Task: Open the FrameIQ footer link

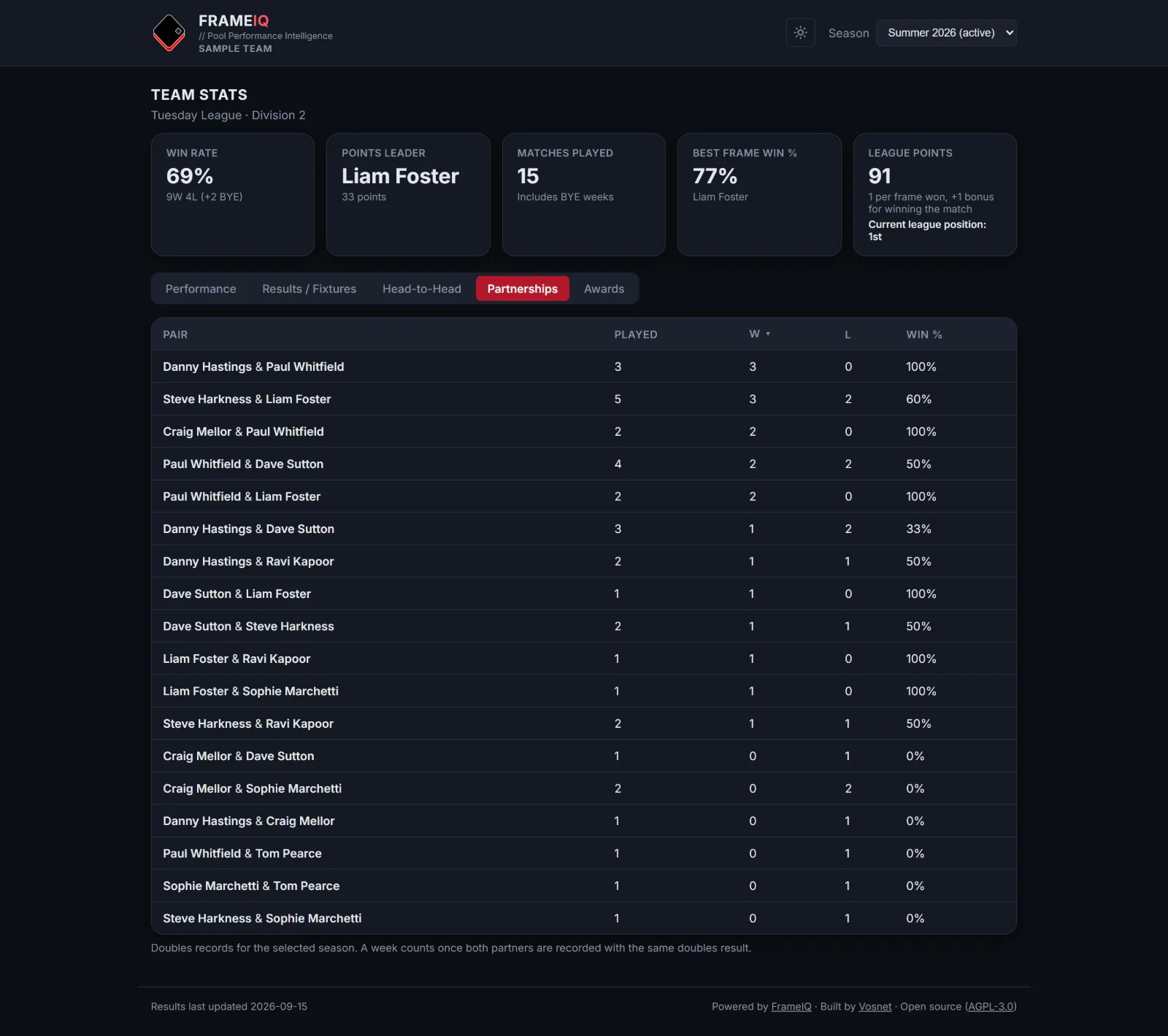Action: (791, 1006)
